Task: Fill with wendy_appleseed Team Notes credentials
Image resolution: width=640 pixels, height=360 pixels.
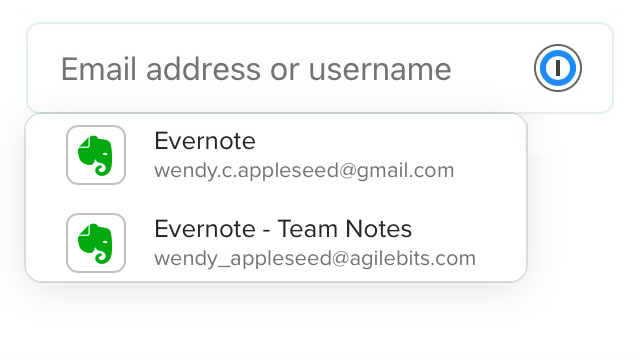Action: [x=276, y=243]
